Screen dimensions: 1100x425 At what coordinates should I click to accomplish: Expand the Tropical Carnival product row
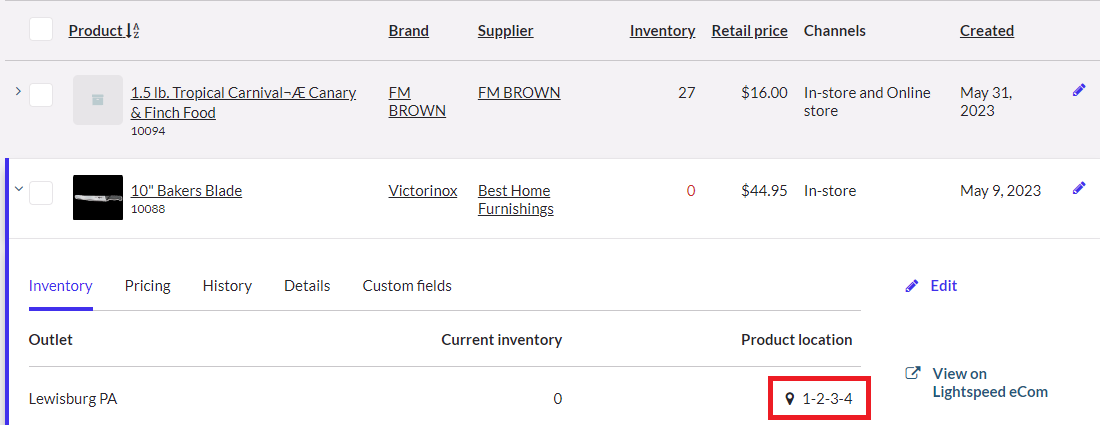tap(18, 91)
